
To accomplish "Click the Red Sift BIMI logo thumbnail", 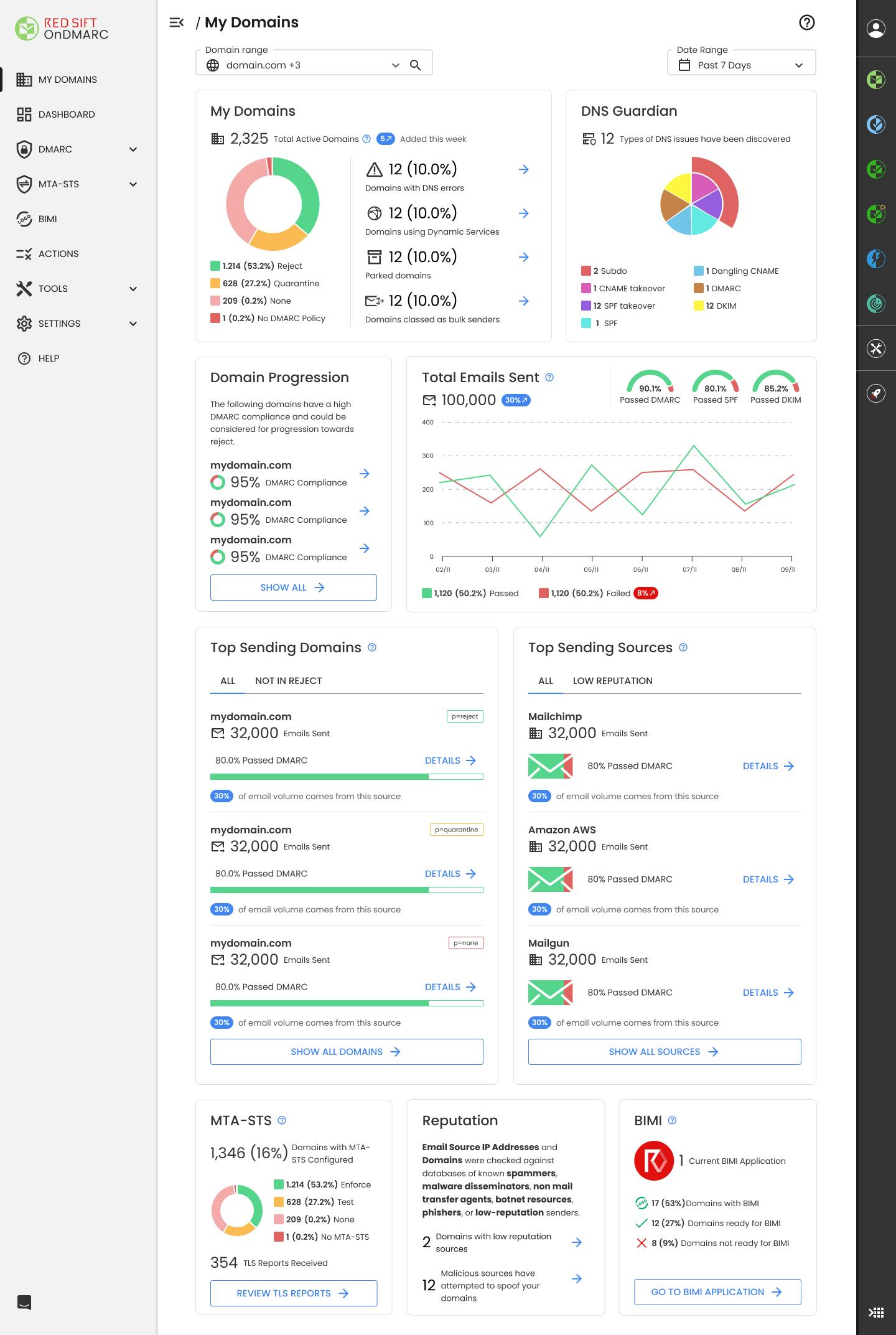I will (654, 1161).
